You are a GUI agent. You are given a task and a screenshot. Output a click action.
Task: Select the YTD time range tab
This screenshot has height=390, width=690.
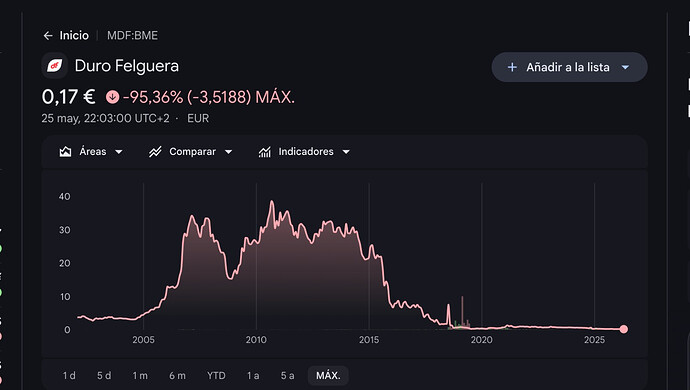pos(216,375)
